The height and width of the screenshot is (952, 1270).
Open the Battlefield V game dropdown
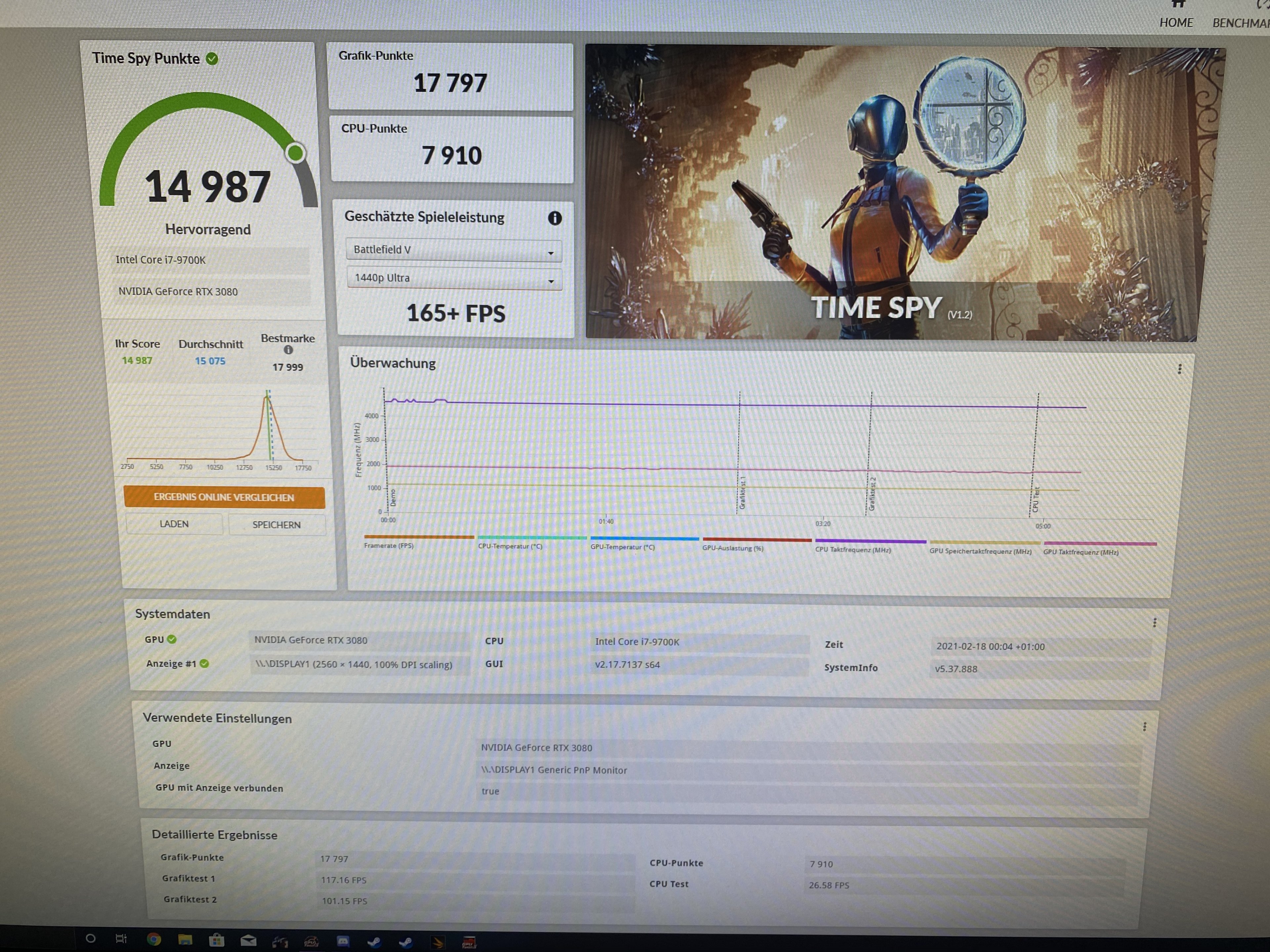(x=453, y=250)
